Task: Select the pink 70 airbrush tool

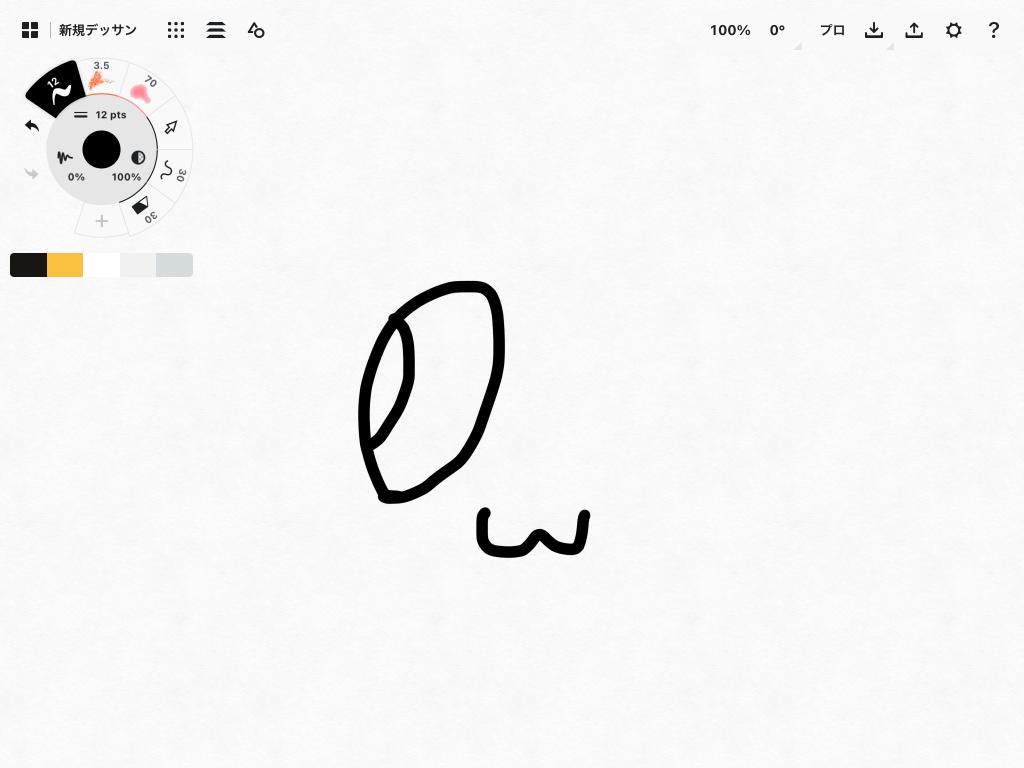Action: pyautogui.click(x=141, y=91)
